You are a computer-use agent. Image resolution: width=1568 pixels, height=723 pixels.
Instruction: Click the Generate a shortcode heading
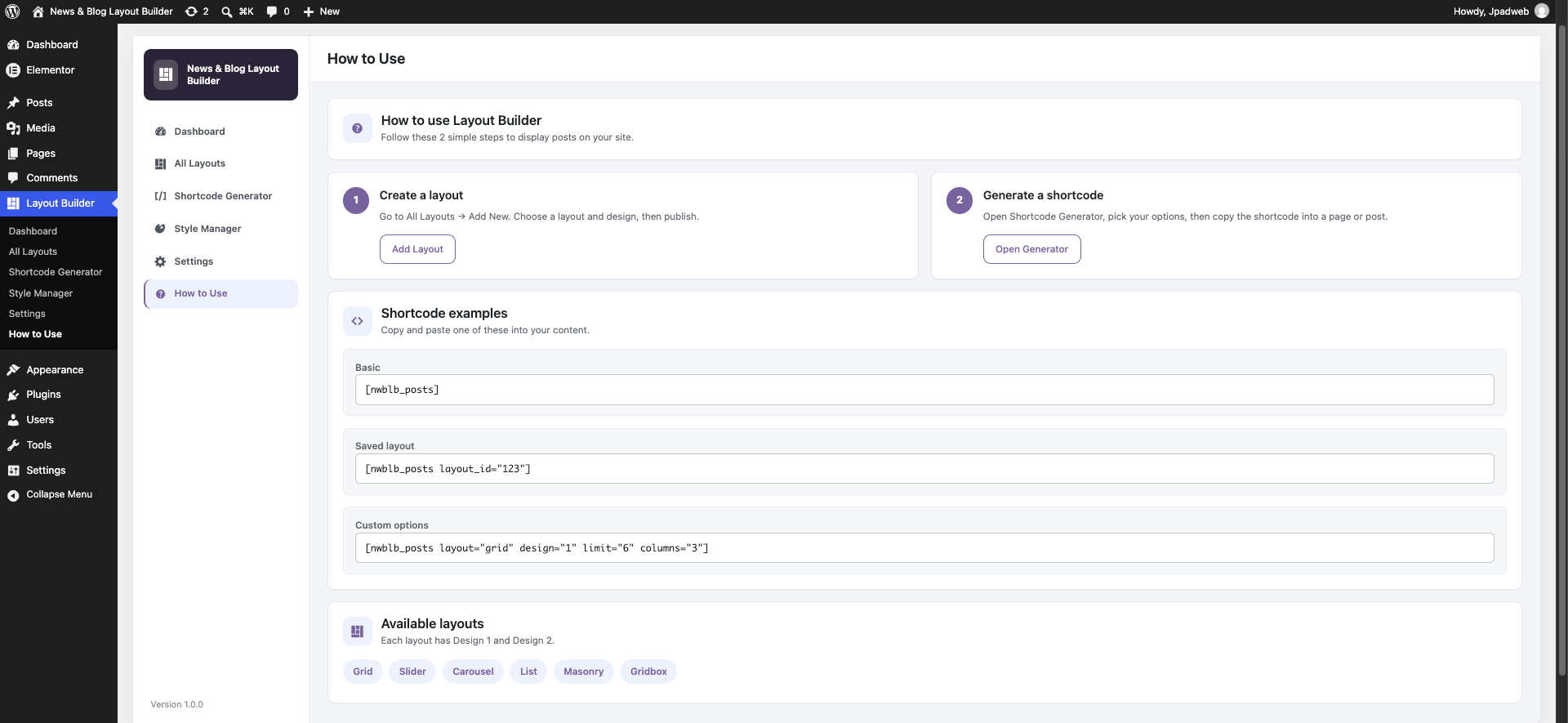click(x=1043, y=195)
